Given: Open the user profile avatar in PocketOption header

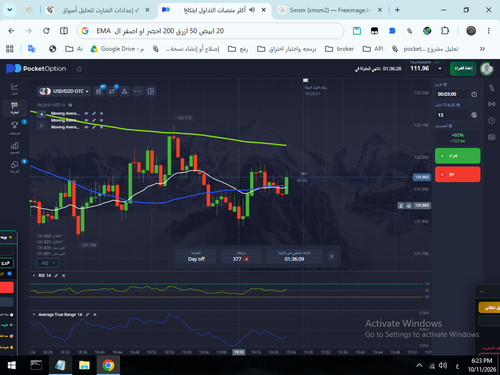Looking at the screenshot, I should (x=487, y=69).
